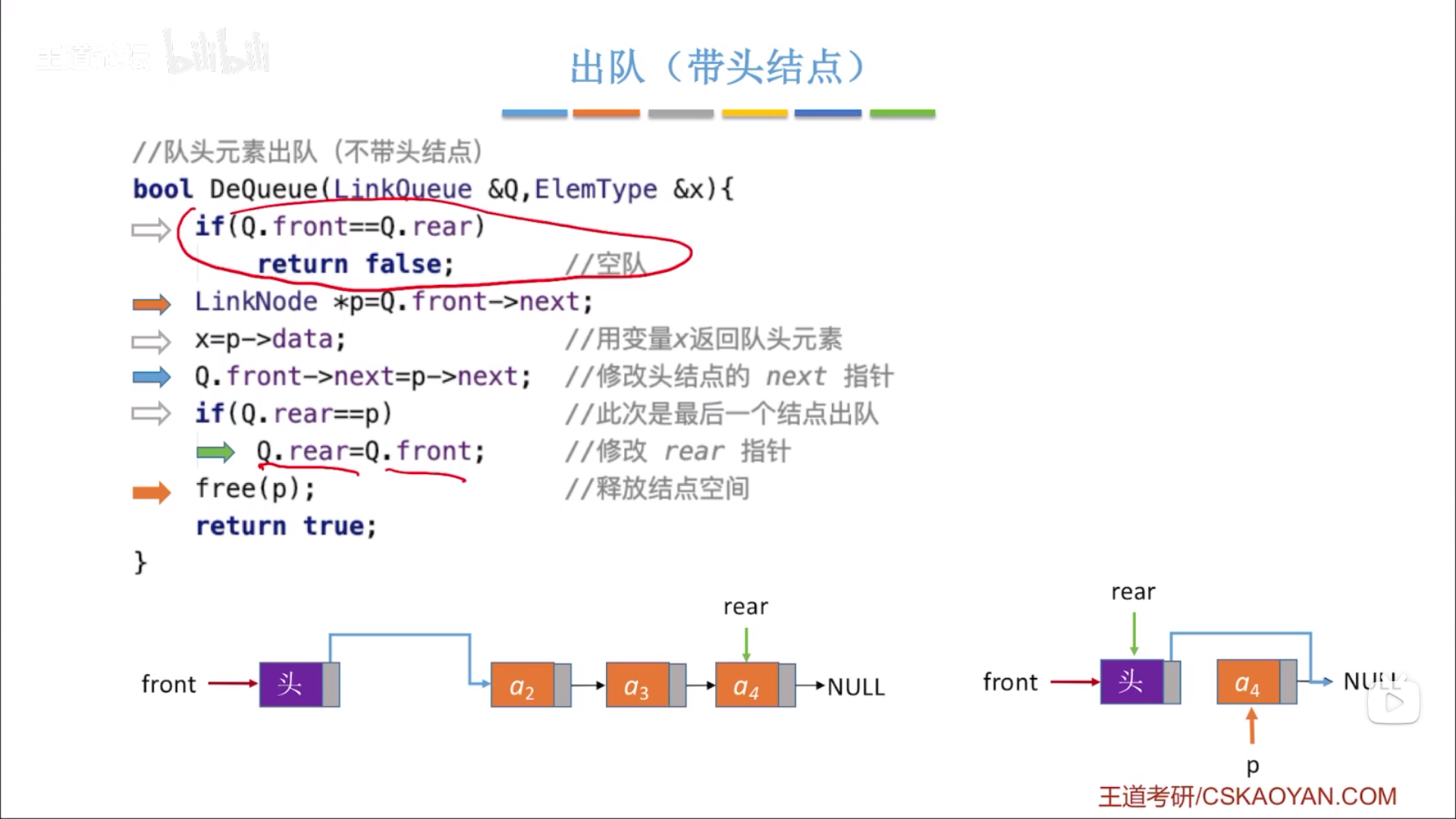Click the orange a2 node box
The image size is (1456, 819).
click(x=522, y=686)
